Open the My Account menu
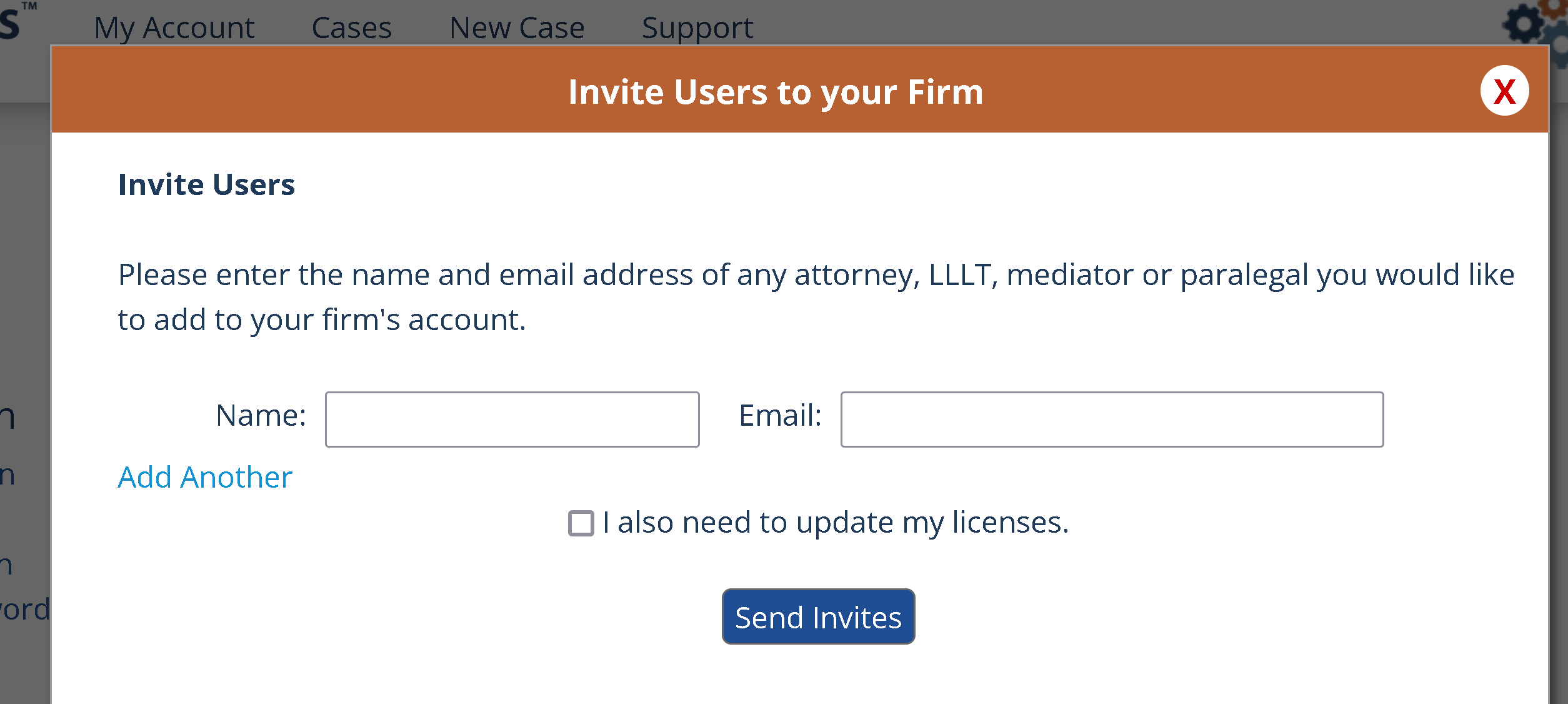Image resolution: width=1568 pixels, height=704 pixels. click(x=174, y=28)
